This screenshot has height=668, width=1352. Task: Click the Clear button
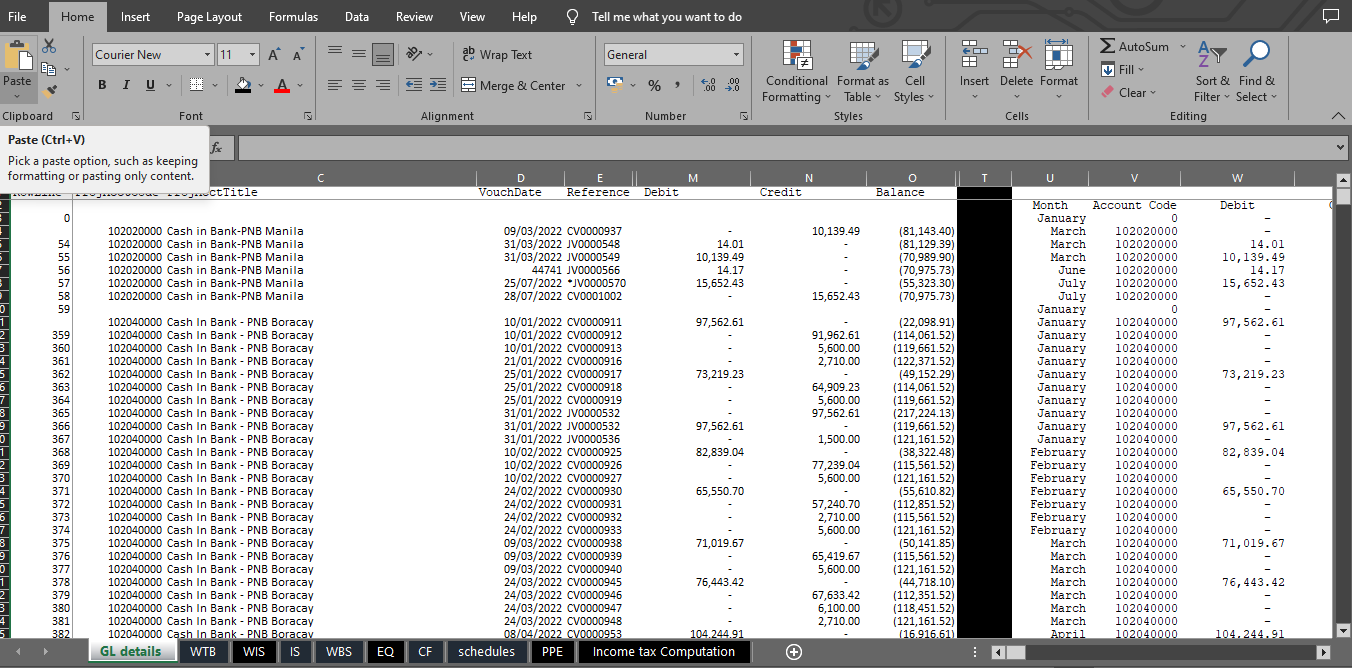pyautogui.click(x=1128, y=93)
